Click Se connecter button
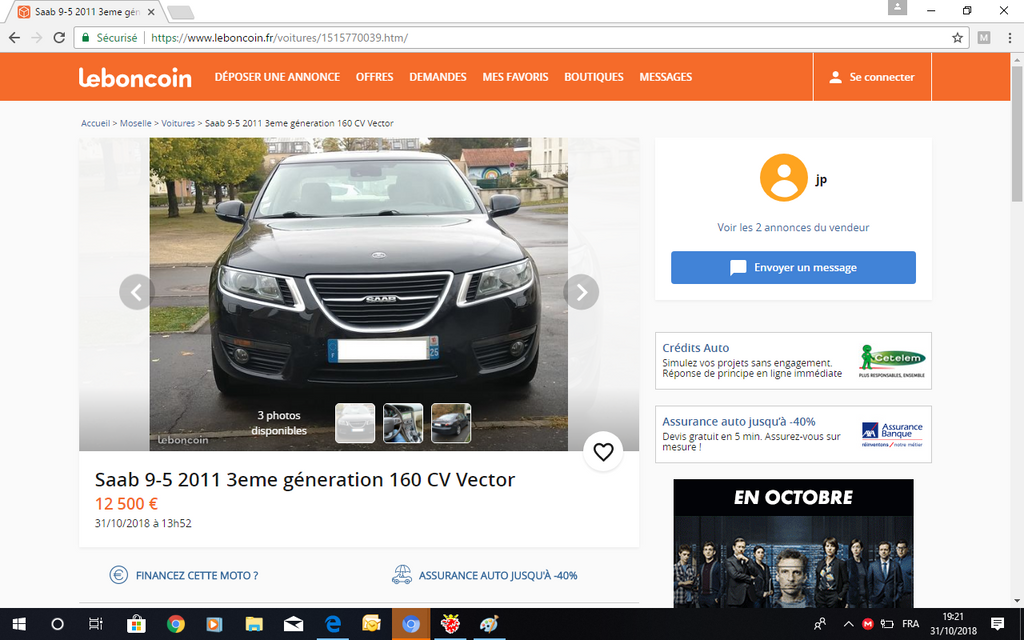The image size is (1024, 640). [872, 77]
